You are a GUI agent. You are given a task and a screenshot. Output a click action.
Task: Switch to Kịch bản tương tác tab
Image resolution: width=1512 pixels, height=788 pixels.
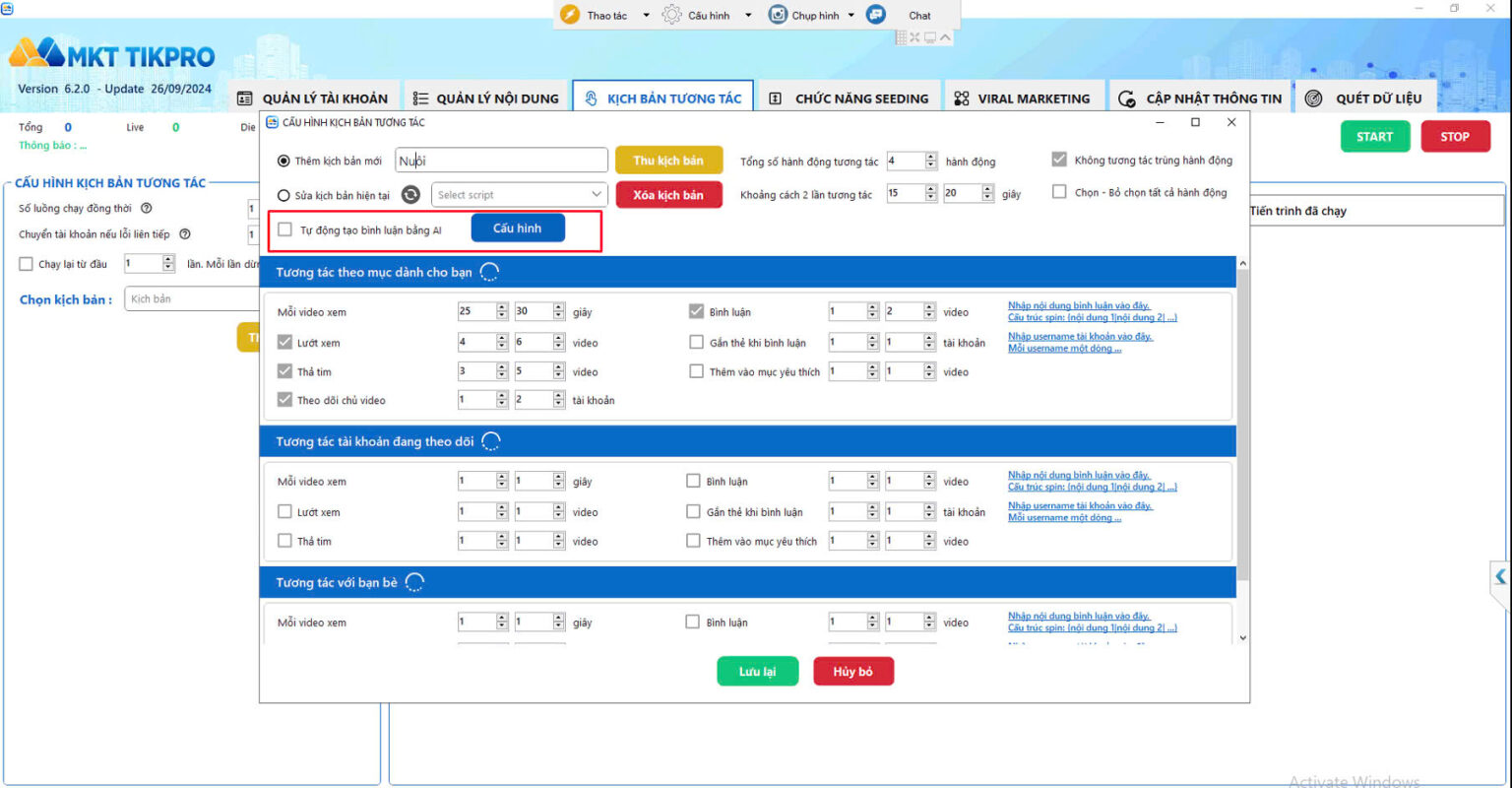coord(663,98)
